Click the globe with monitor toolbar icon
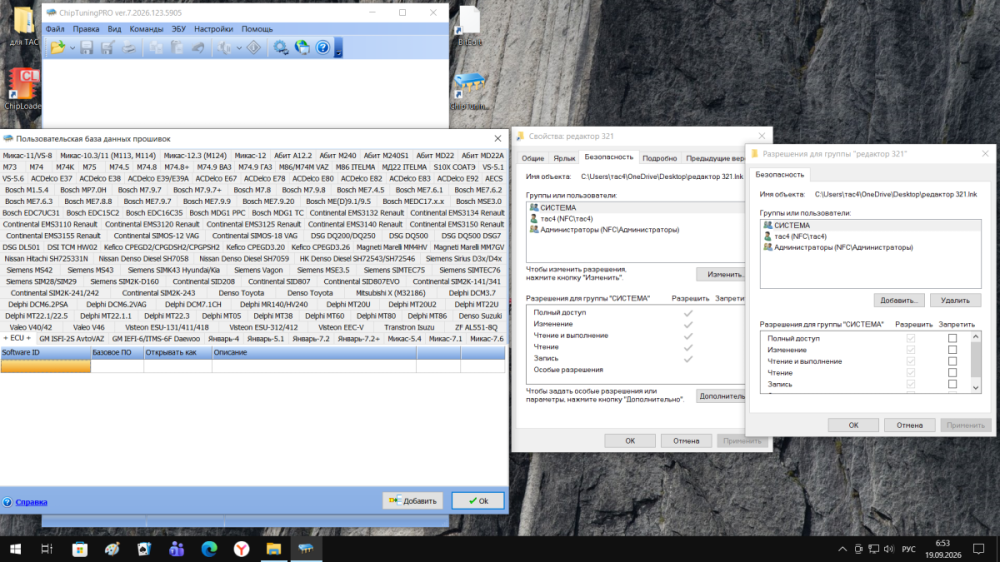This screenshot has height=562, width=1000. 302,48
